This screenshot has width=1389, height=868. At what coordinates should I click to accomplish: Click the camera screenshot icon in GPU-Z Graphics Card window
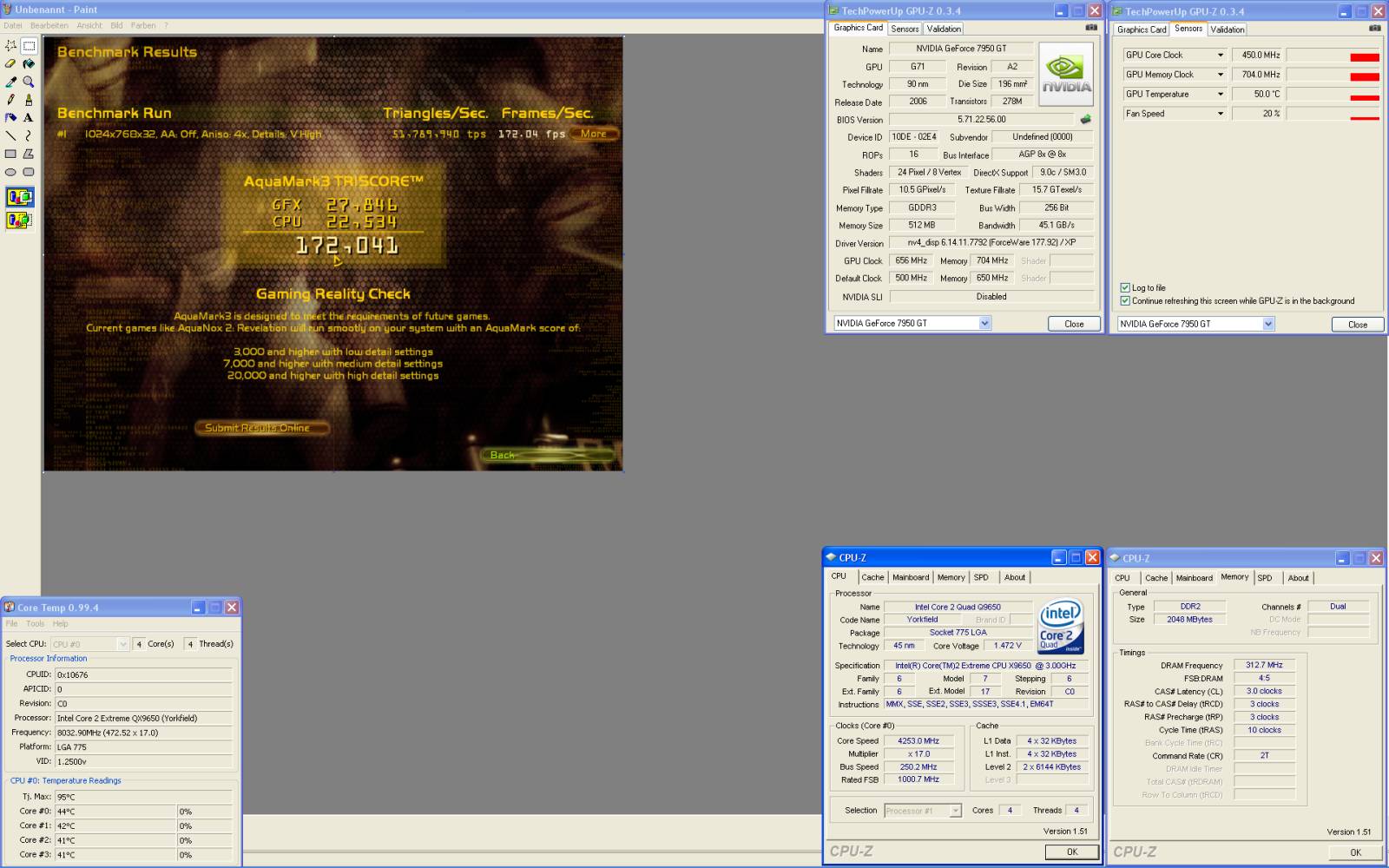point(1091,28)
